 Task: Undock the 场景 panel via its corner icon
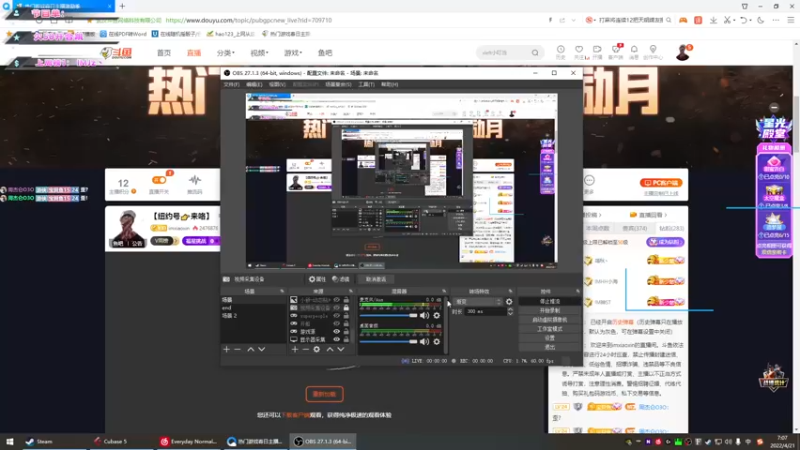(282, 291)
